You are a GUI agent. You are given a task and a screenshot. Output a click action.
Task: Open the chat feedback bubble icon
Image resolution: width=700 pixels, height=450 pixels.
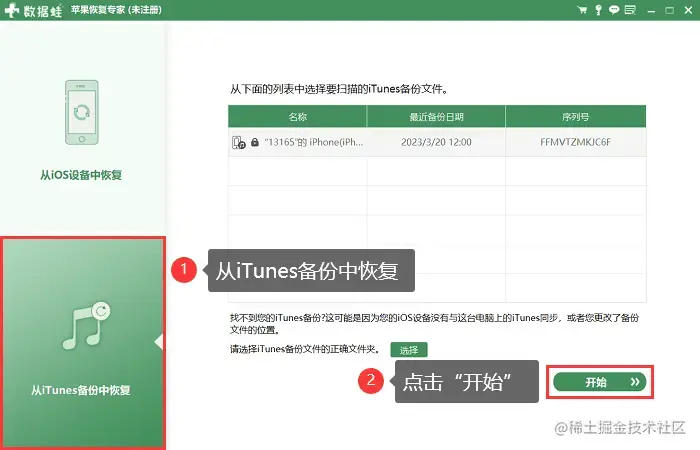click(614, 10)
